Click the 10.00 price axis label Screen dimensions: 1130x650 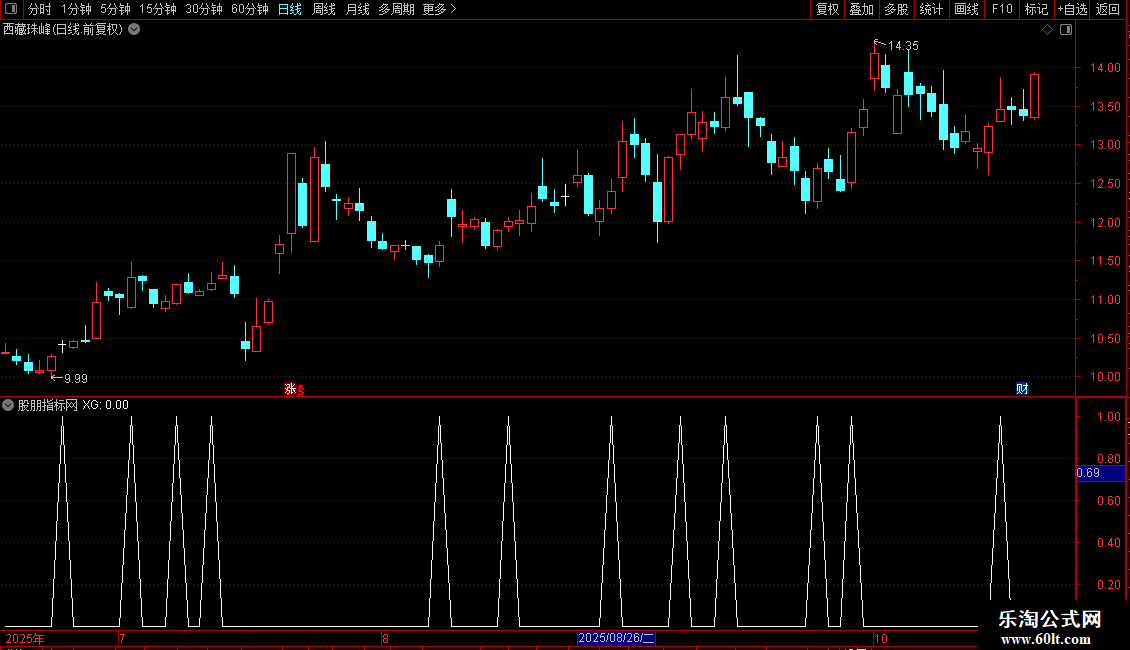[x=1105, y=377]
